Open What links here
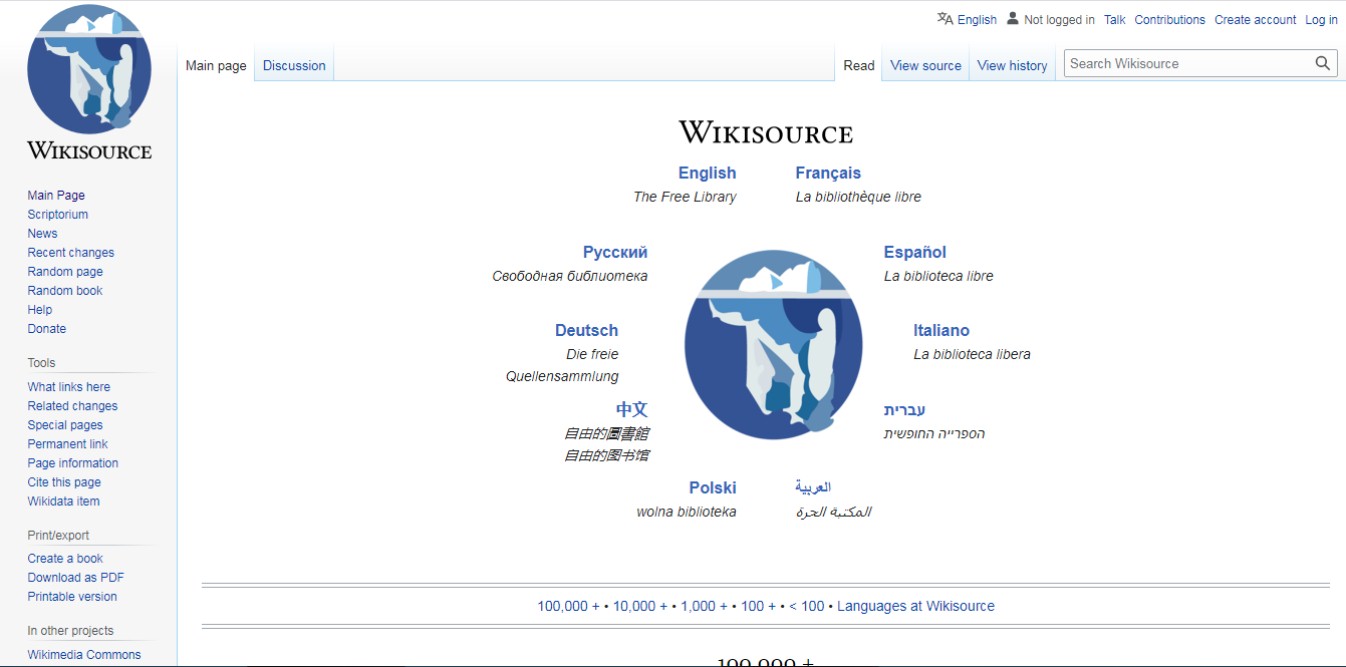 [x=69, y=387]
